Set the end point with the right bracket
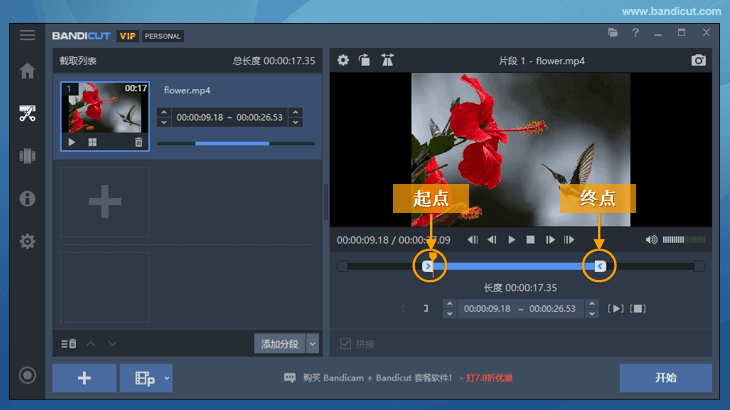This screenshot has height=410, width=730. click(x=426, y=309)
